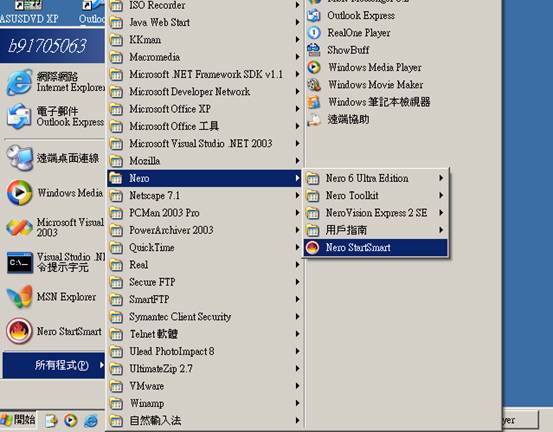Click Windows Media Player icon in programs list
The width and height of the screenshot is (553, 432).
coord(314,67)
